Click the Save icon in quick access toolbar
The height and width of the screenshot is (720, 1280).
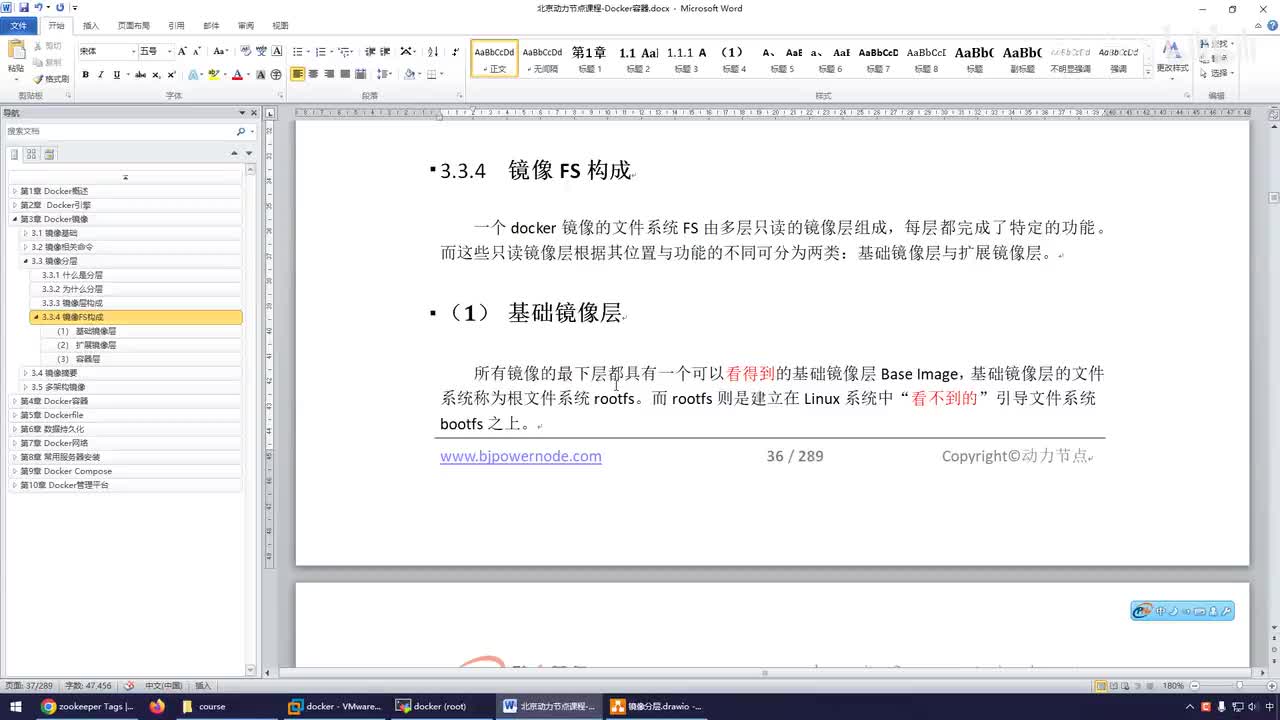tap(23, 7)
